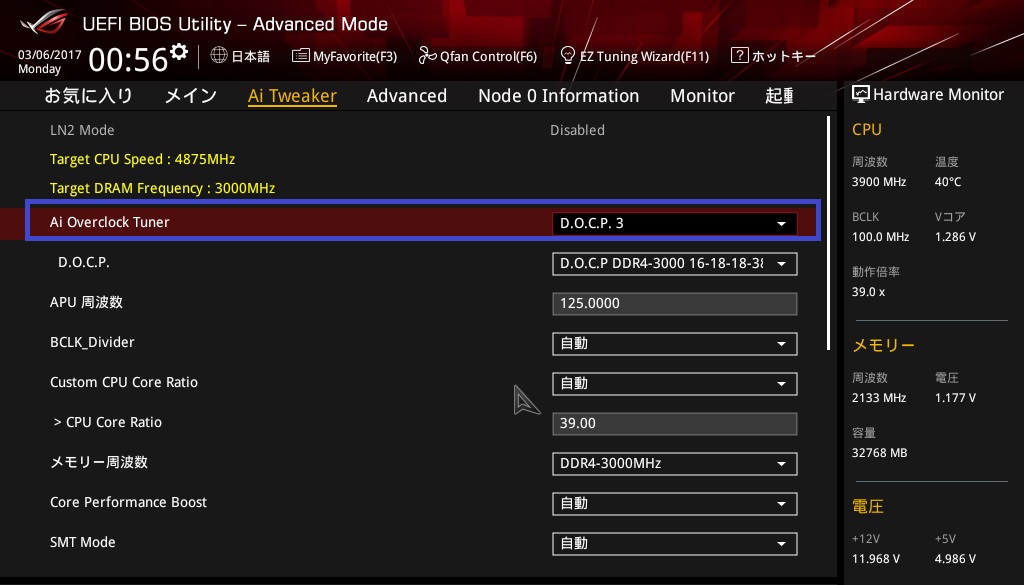Open the Advanced tab

pyautogui.click(x=407, y=95)
